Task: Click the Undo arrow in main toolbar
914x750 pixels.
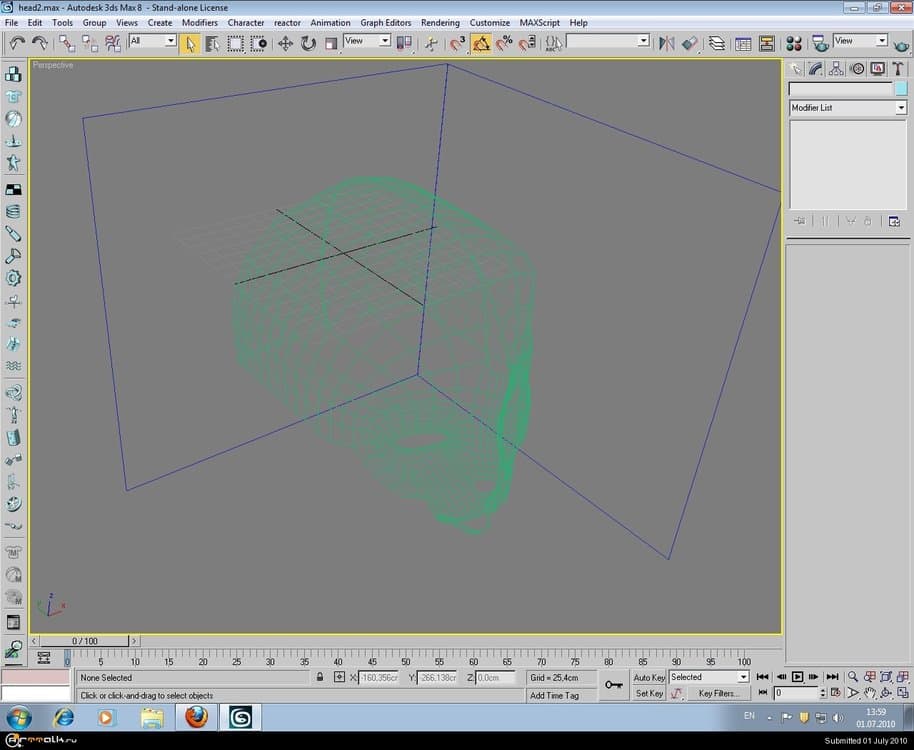Action: point(17,43)
